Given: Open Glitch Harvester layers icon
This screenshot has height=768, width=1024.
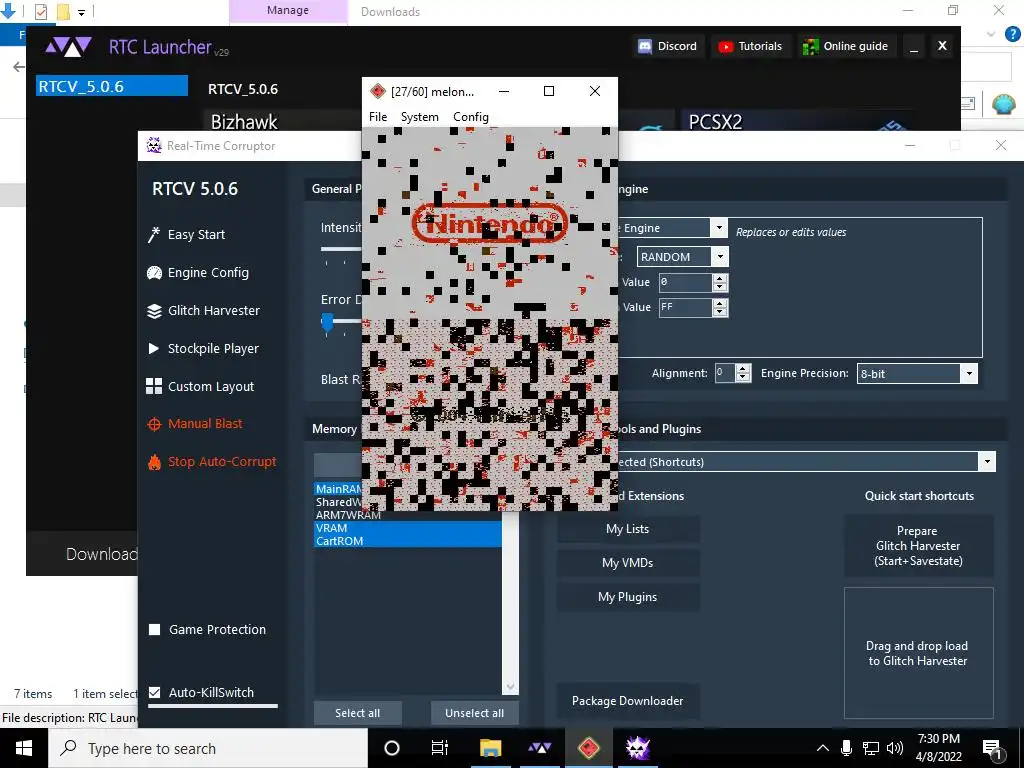Looking at the screenshot, I should pos(154,311).
